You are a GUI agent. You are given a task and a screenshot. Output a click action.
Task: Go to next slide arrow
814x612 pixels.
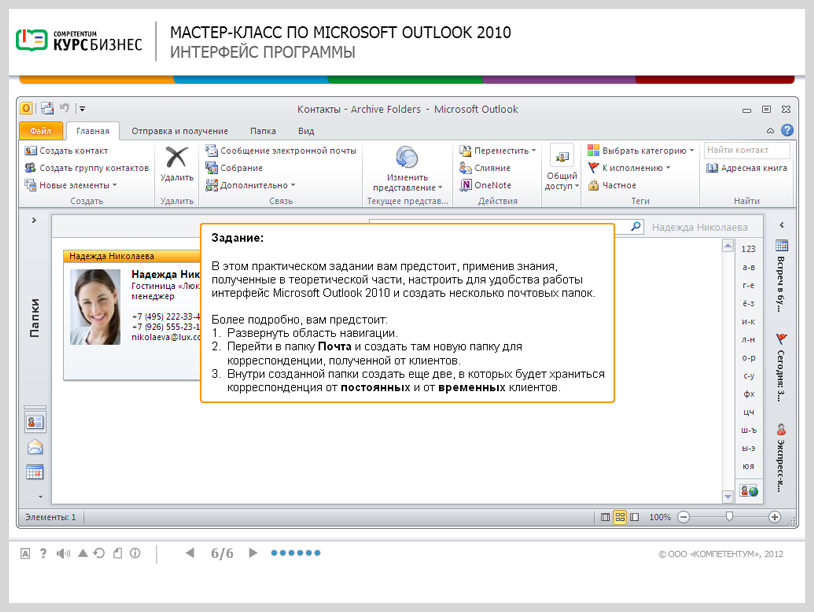click(253, 553)
